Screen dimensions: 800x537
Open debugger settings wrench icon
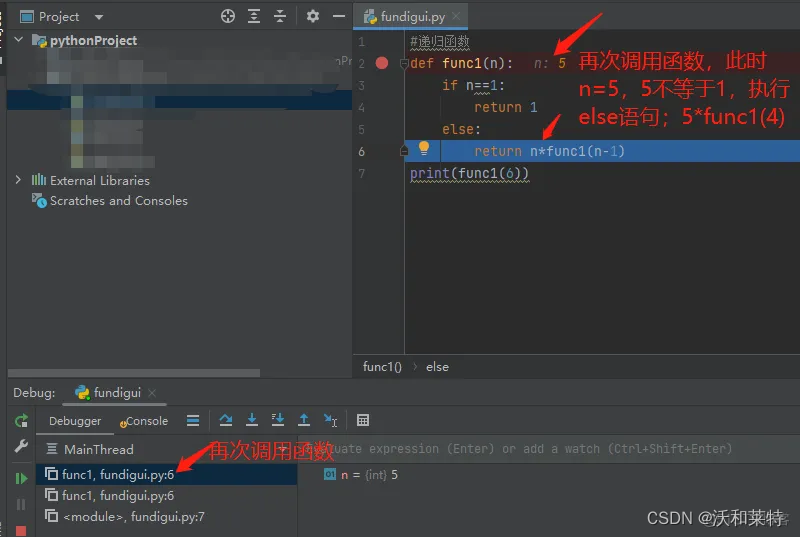21,446
